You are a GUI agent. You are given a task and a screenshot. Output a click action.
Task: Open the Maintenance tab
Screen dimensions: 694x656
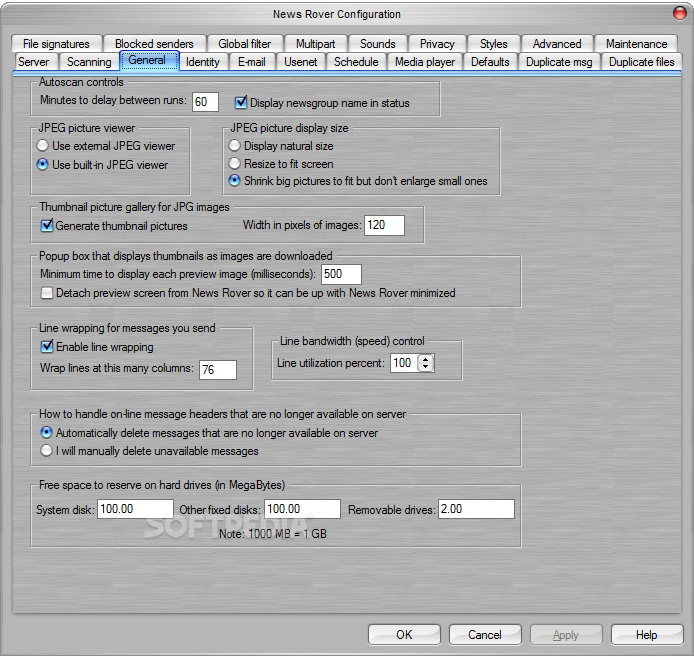636,44
